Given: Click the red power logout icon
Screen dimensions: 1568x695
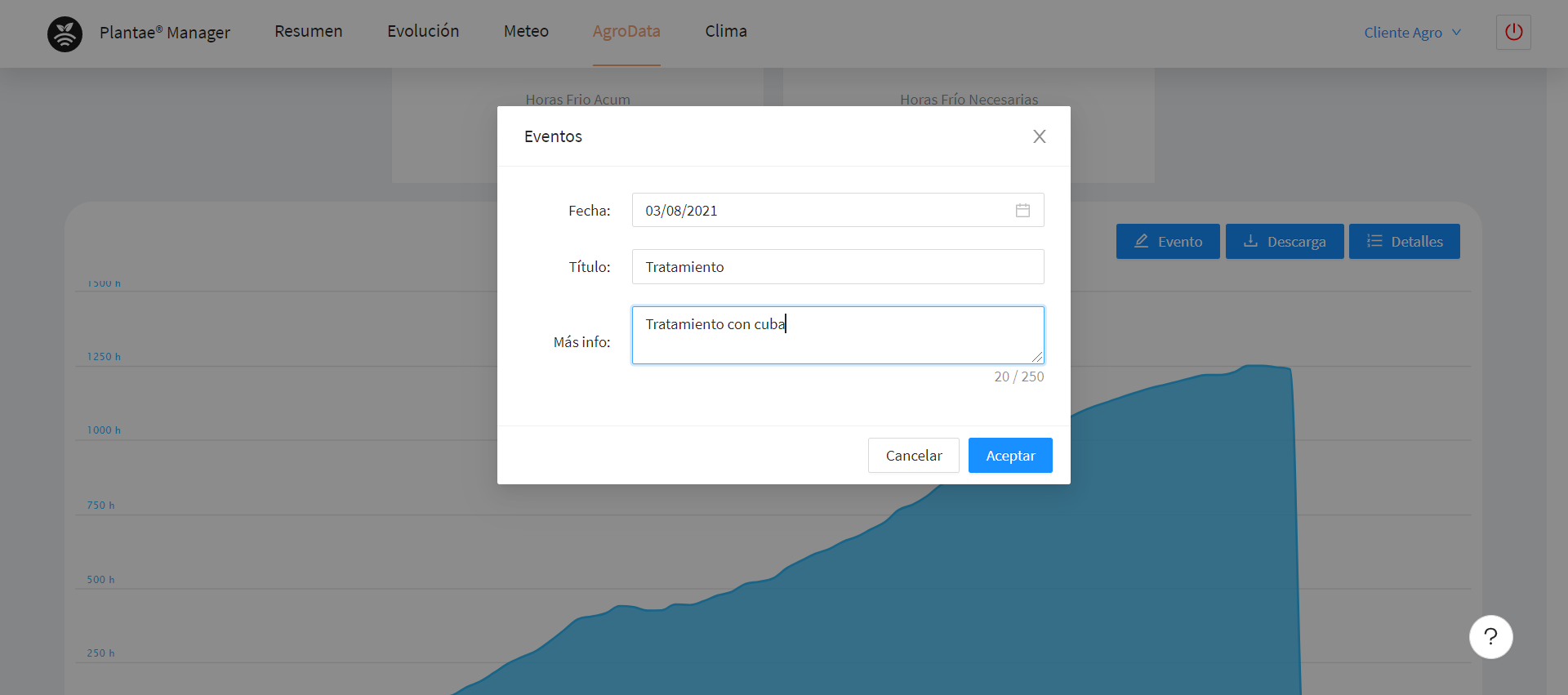Looking at the screenshot, I should [1513, 33].
